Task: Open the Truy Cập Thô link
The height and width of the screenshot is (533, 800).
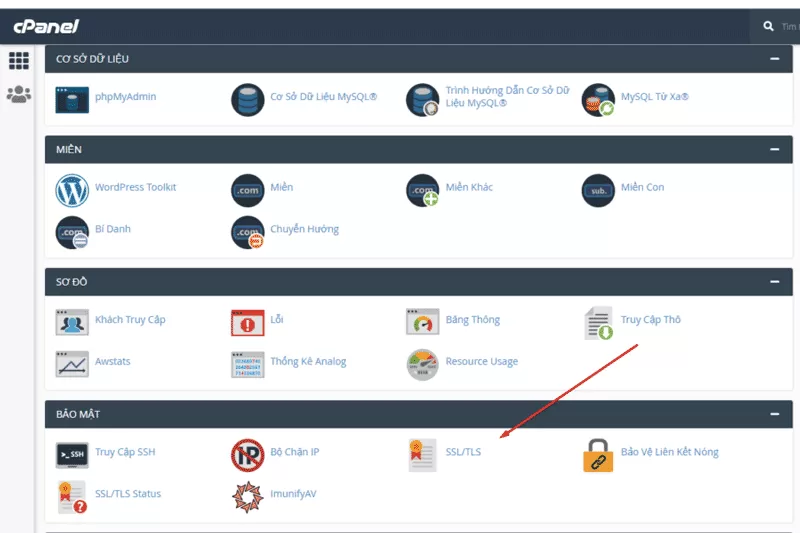Action: click(x=651, y=319)
